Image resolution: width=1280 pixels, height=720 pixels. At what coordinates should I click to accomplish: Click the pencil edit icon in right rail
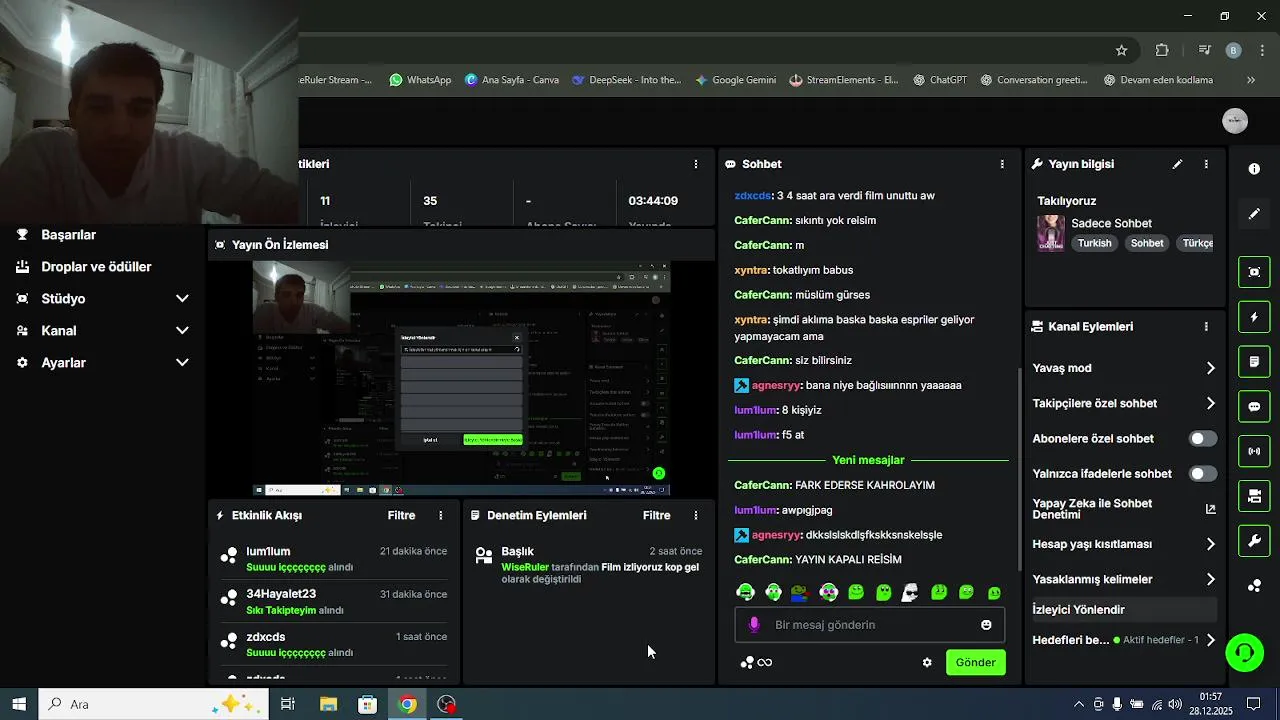tap(1254, 214)
